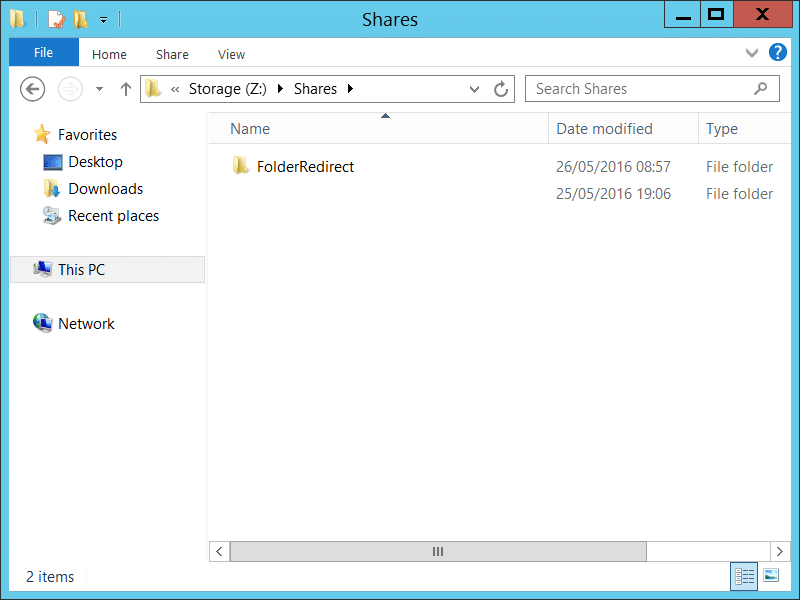Image resolution: width=800 pixels, height=600 pixels.
Task: Click the Up one level arrow
Action: click(126, 89)
